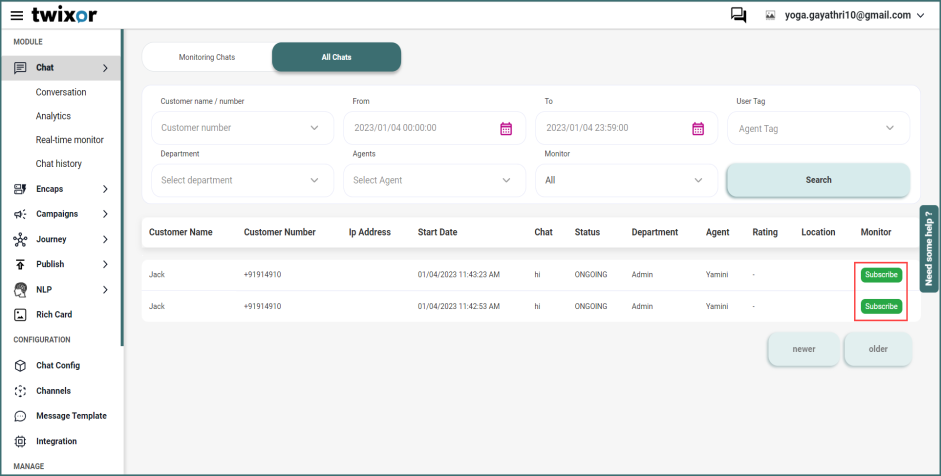Viewport: 941px width, 476px height.
Task: Open Real-time monitor in Chat submenu
Action: 69,140
